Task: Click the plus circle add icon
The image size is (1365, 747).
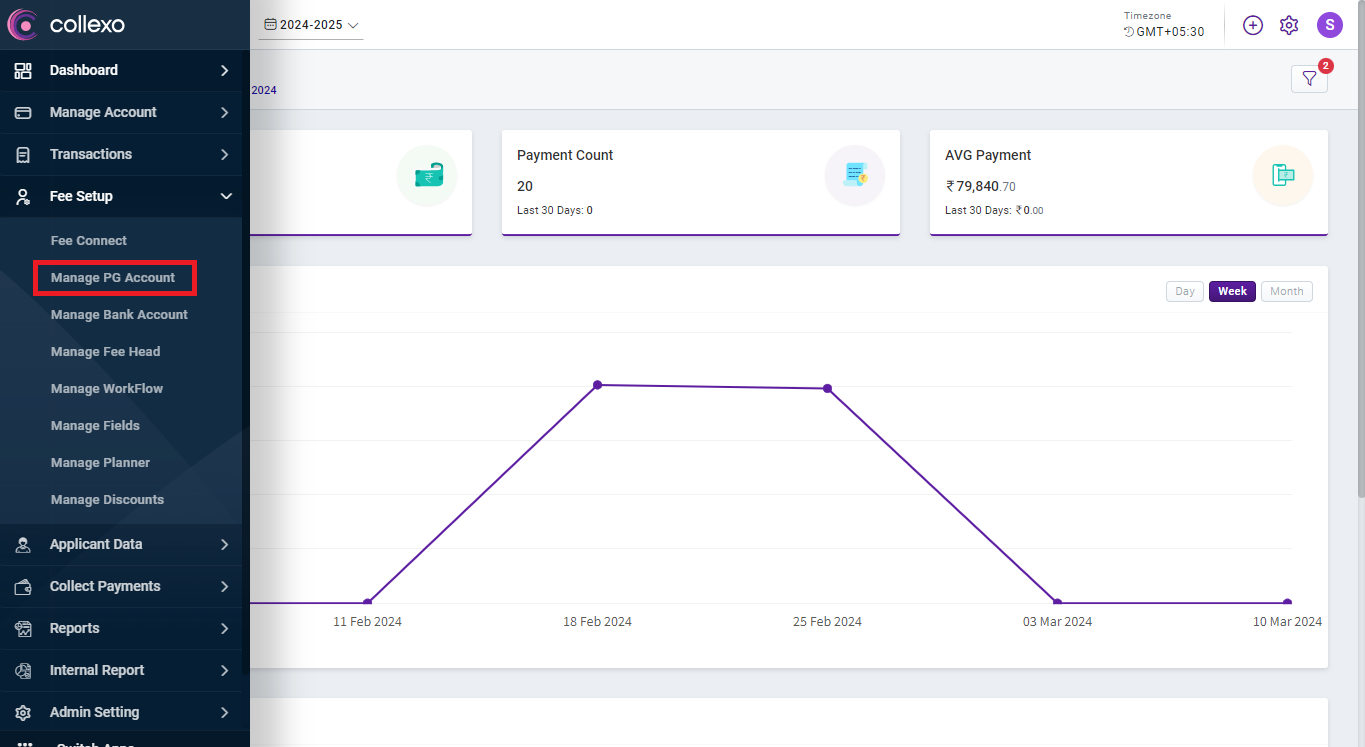Action: click(1253, 25)
